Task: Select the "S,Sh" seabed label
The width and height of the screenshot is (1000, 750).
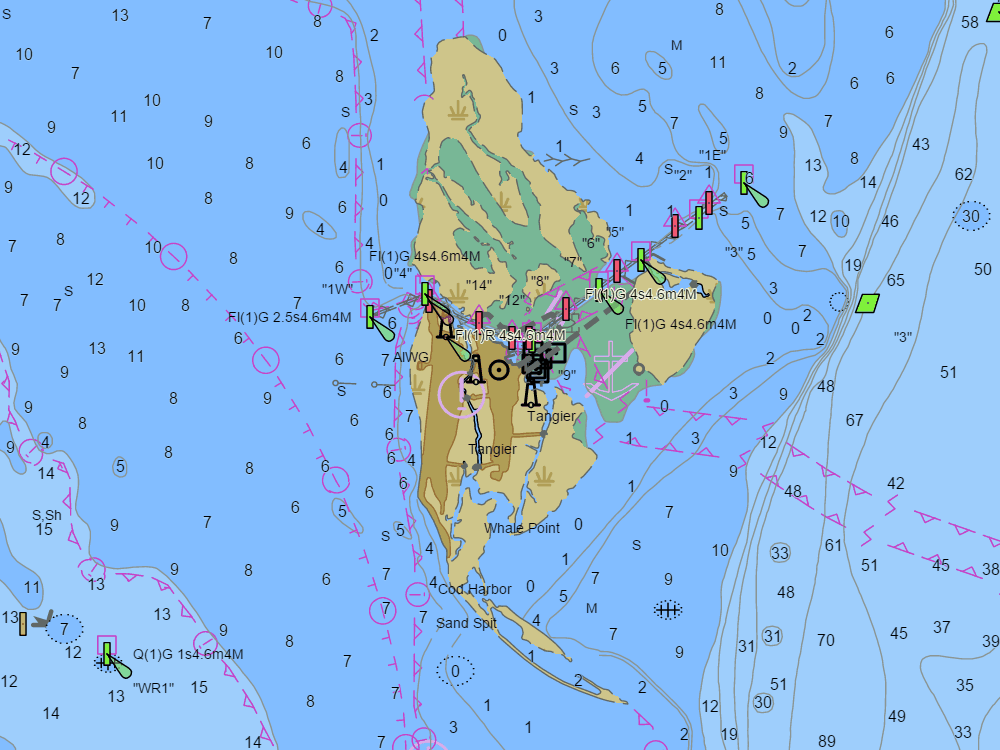Action: click(47, 515)
